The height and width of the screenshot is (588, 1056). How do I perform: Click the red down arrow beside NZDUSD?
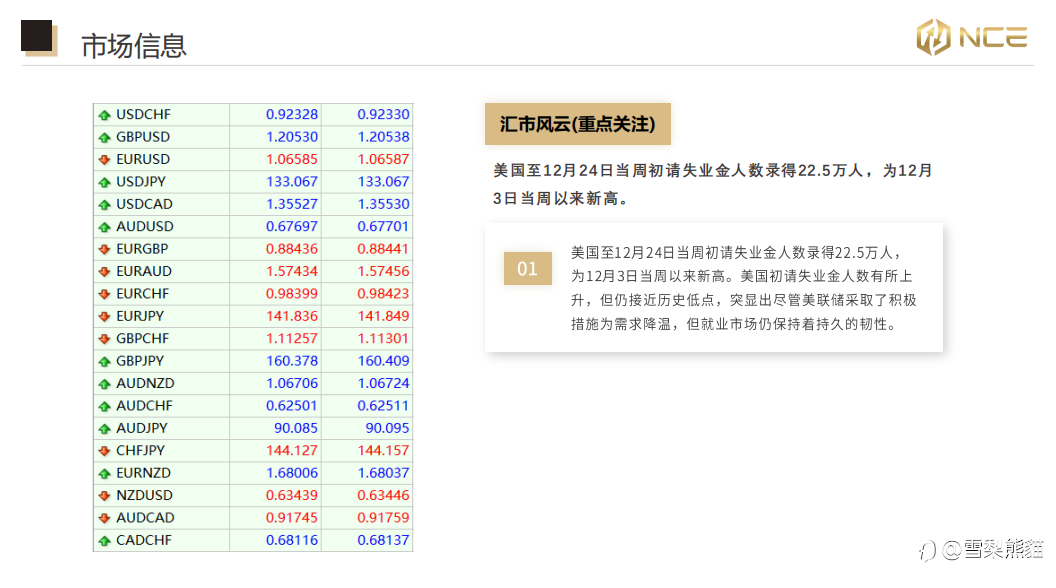pos(104,496)
